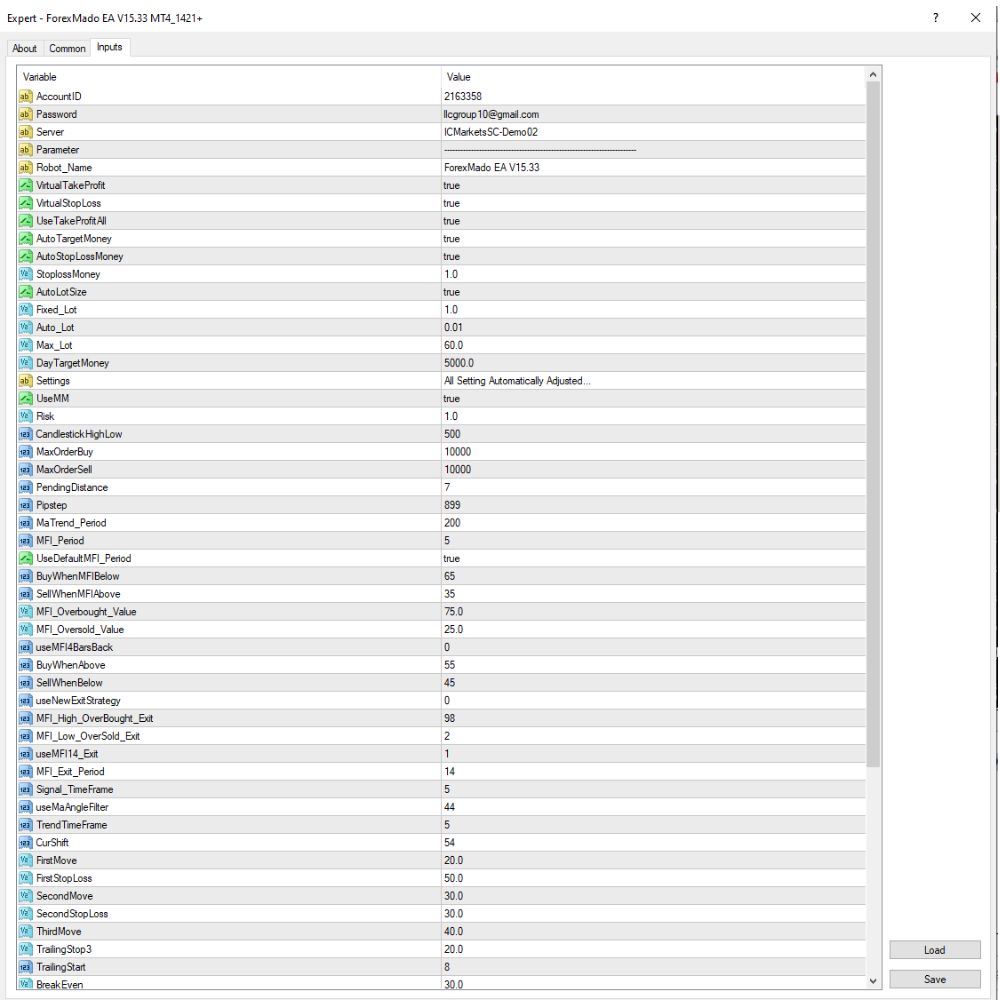Click the Server value ICMarketsSC-Demo02
Image resolution: width=1000 pixels, height=1000 pixels.
point(491,132)
